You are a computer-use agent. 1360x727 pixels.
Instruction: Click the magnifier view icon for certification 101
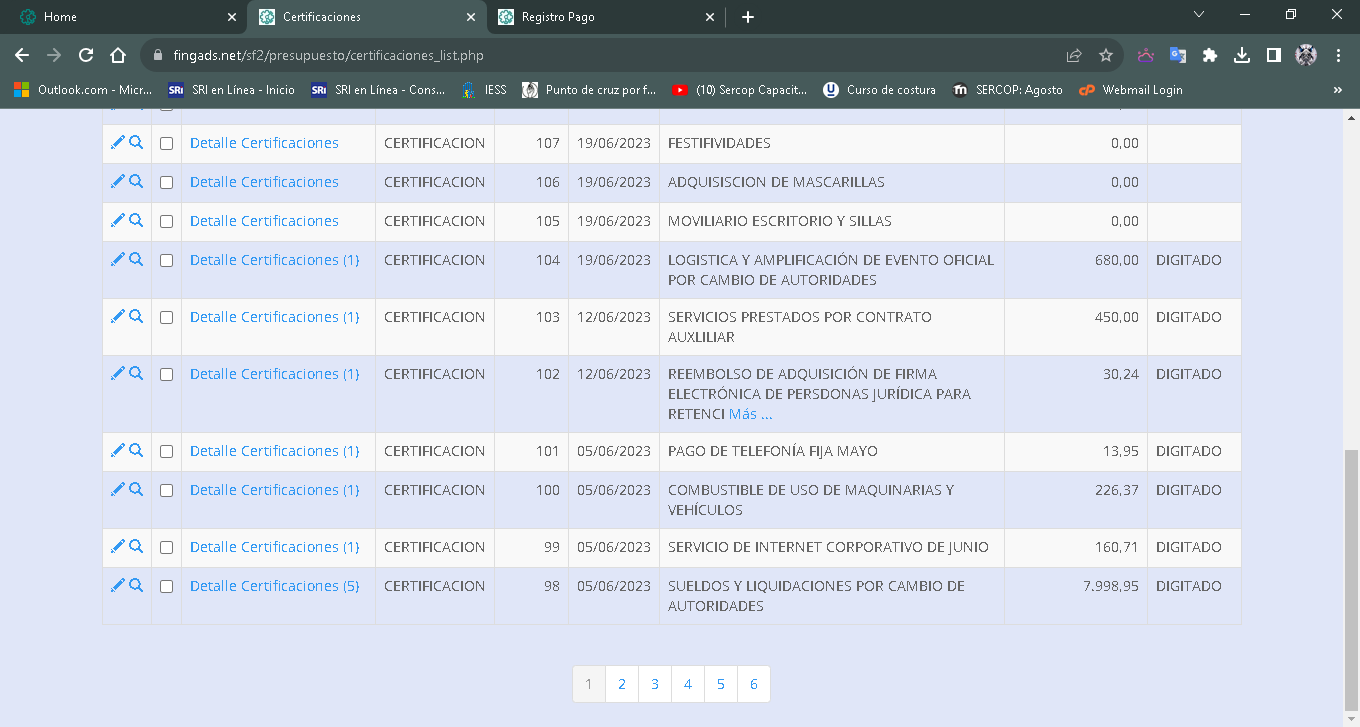point(136,450)
